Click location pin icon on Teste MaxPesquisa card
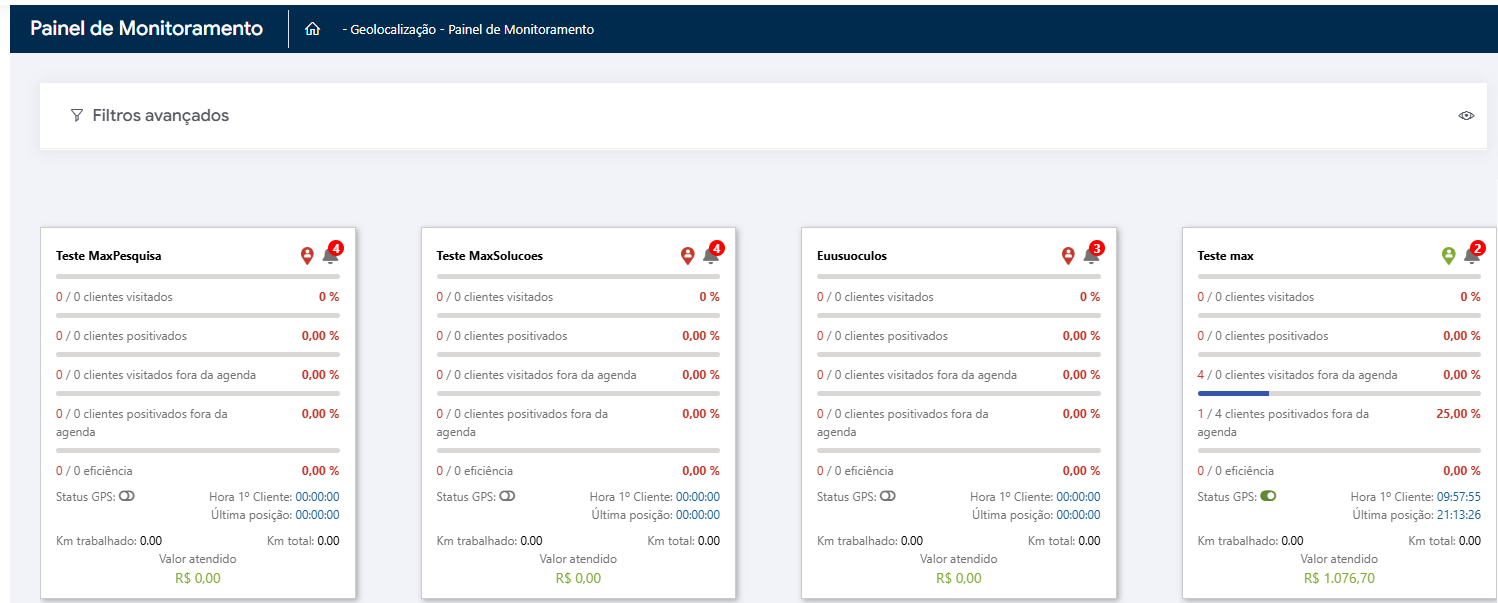1498x603 pixels. point(307,256)
